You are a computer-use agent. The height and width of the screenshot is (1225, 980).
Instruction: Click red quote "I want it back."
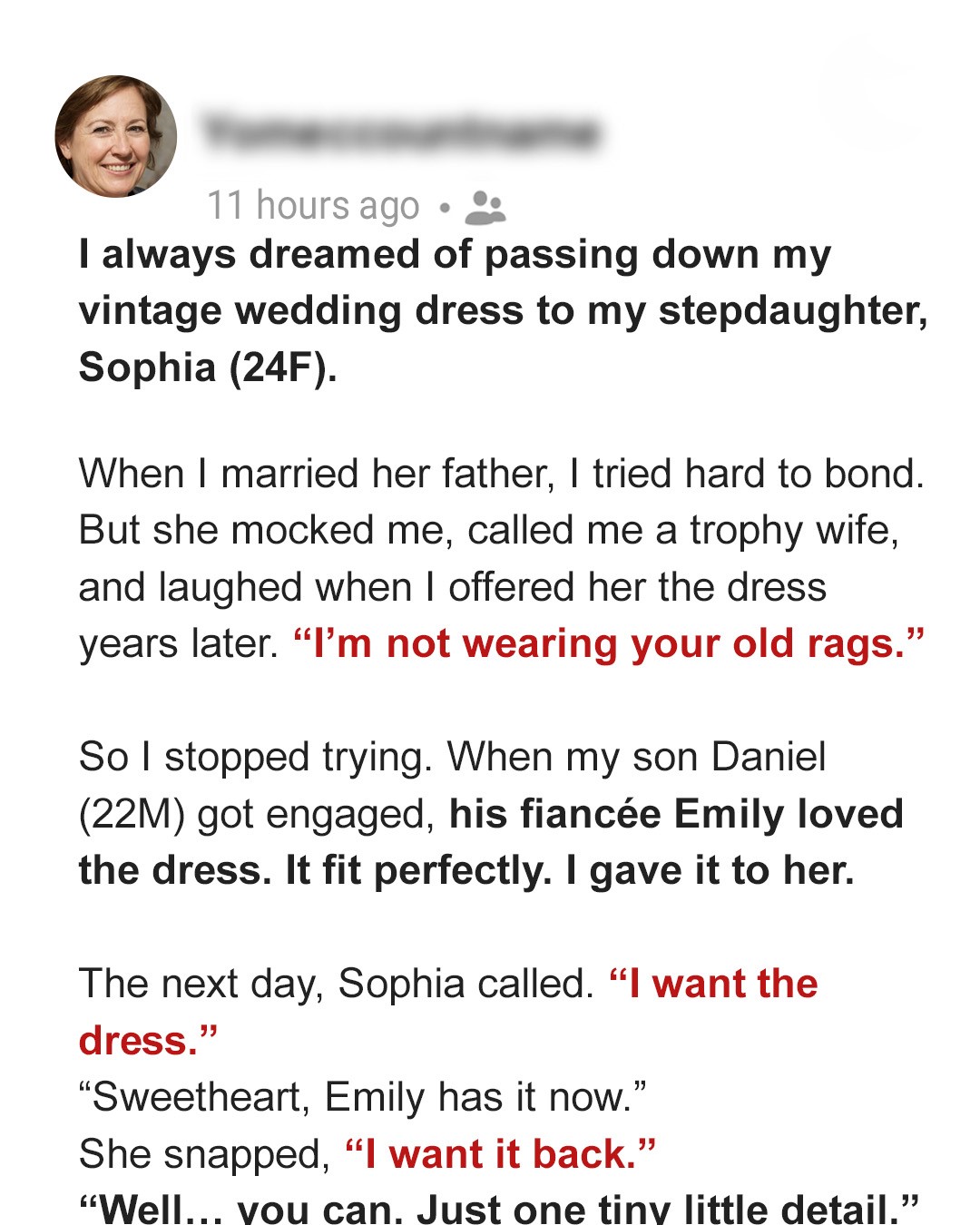pyautogui.click(x=500, y=1154)
